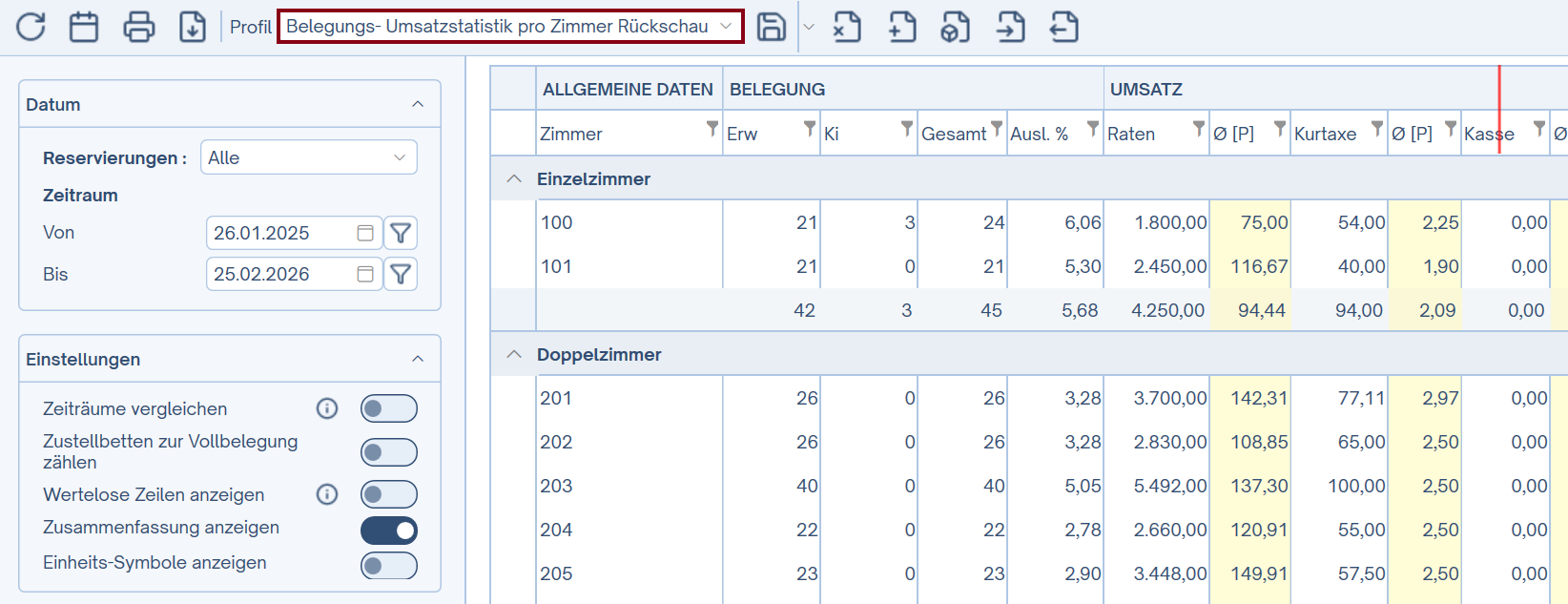Image resolution: width=1568 pixels, height=604 pixels.
Task: Open the Reservierungen dropdown showing Alle
Action: coord(309,157)
